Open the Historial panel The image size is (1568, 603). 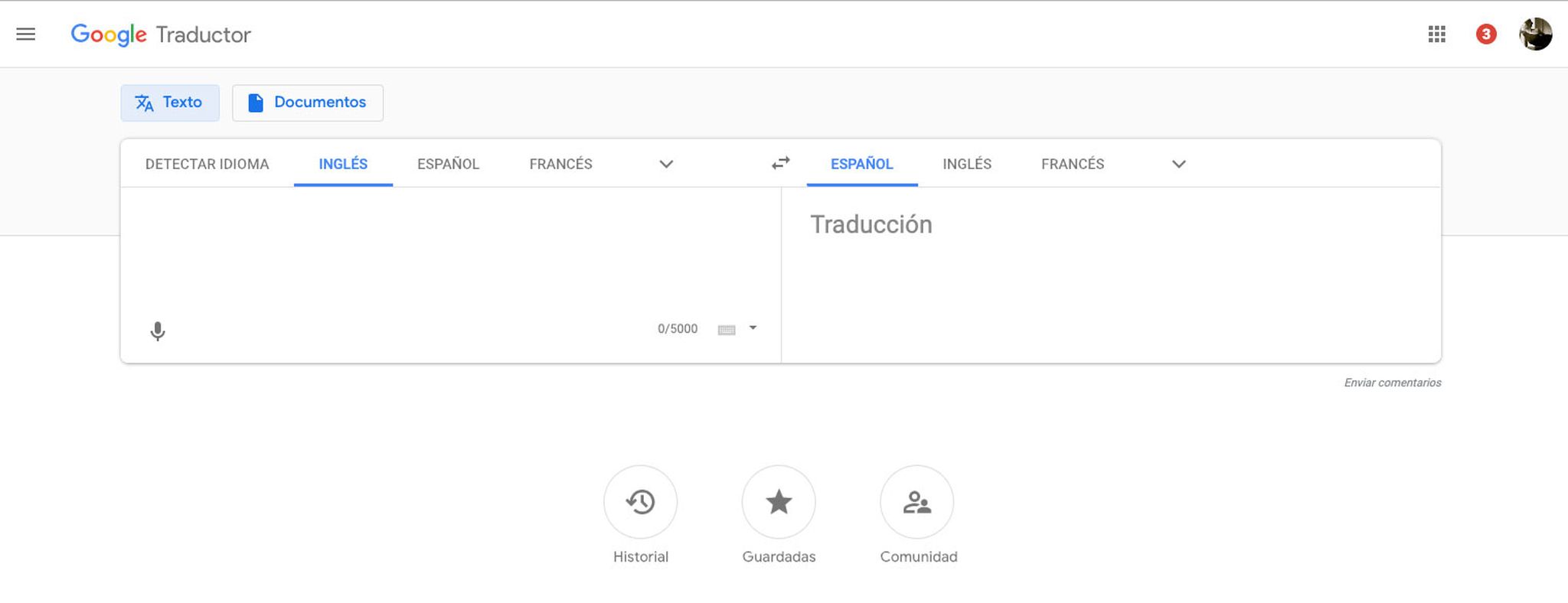click(640, 503)
